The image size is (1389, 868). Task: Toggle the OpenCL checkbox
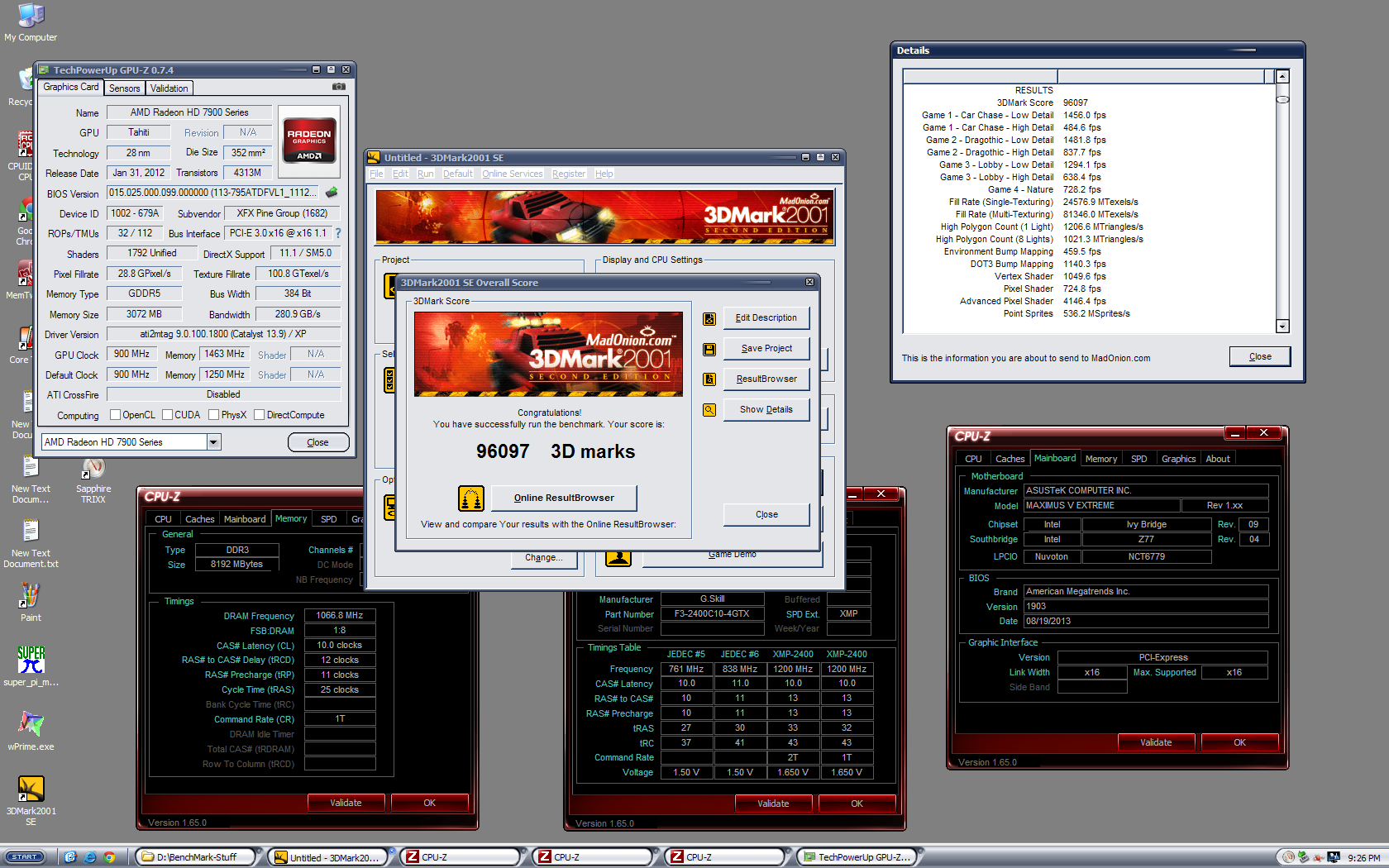click(115, 415)
